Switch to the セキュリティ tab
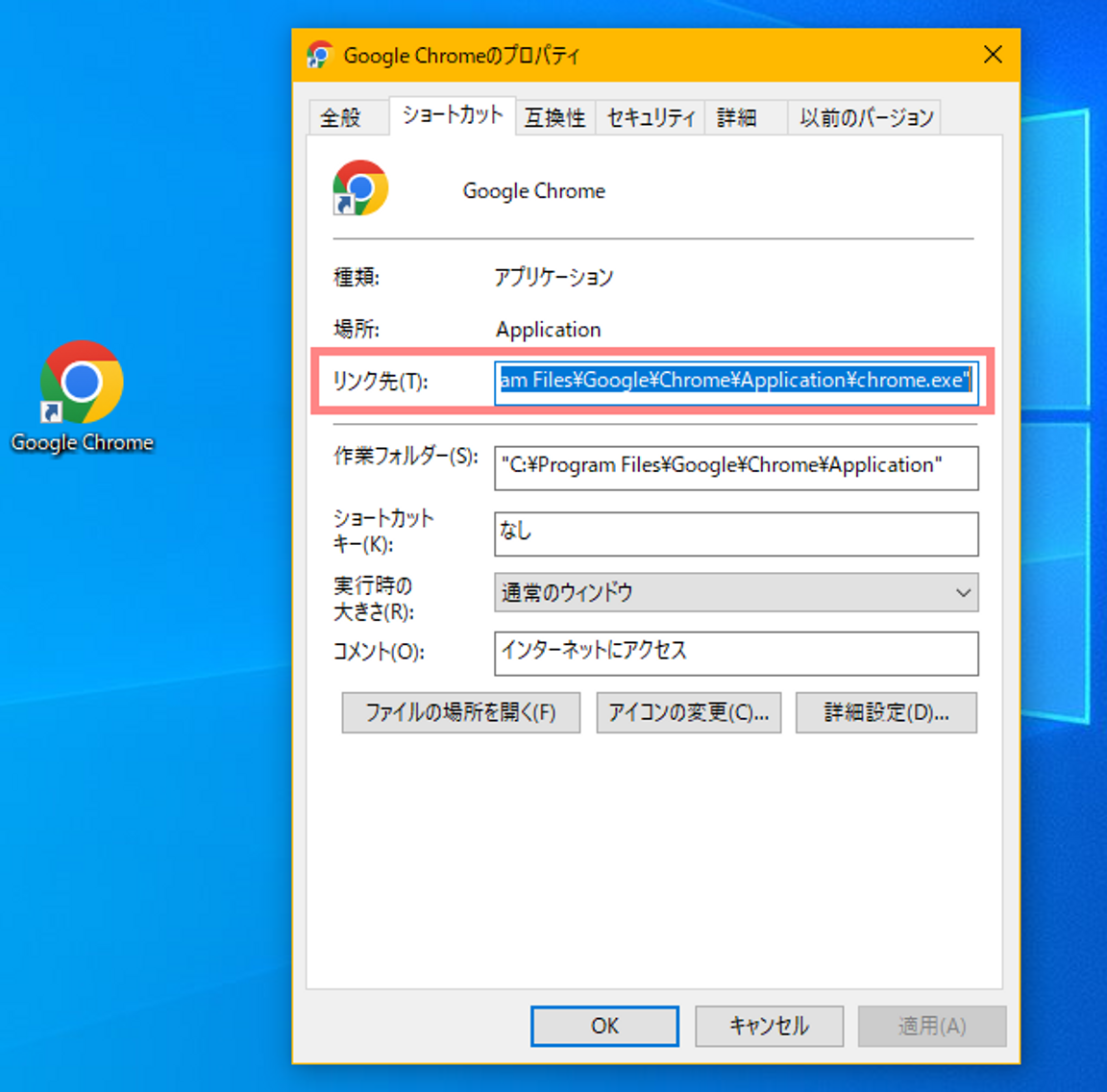This screenshot has width=1107, height=1092. pos(651,117)
